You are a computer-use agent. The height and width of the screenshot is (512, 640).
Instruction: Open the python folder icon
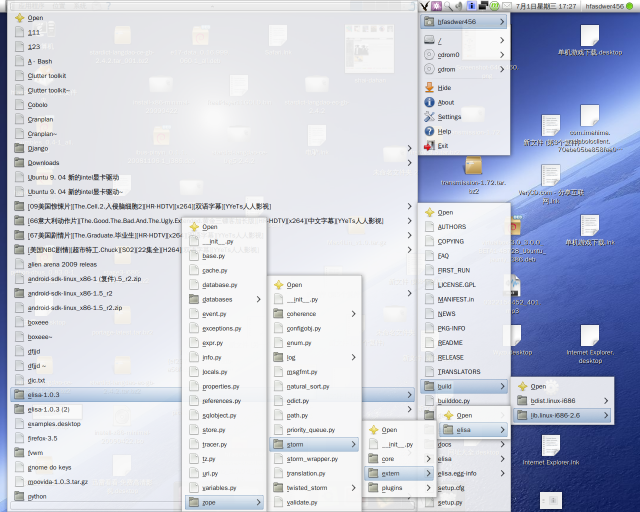[x=19, y=496]
